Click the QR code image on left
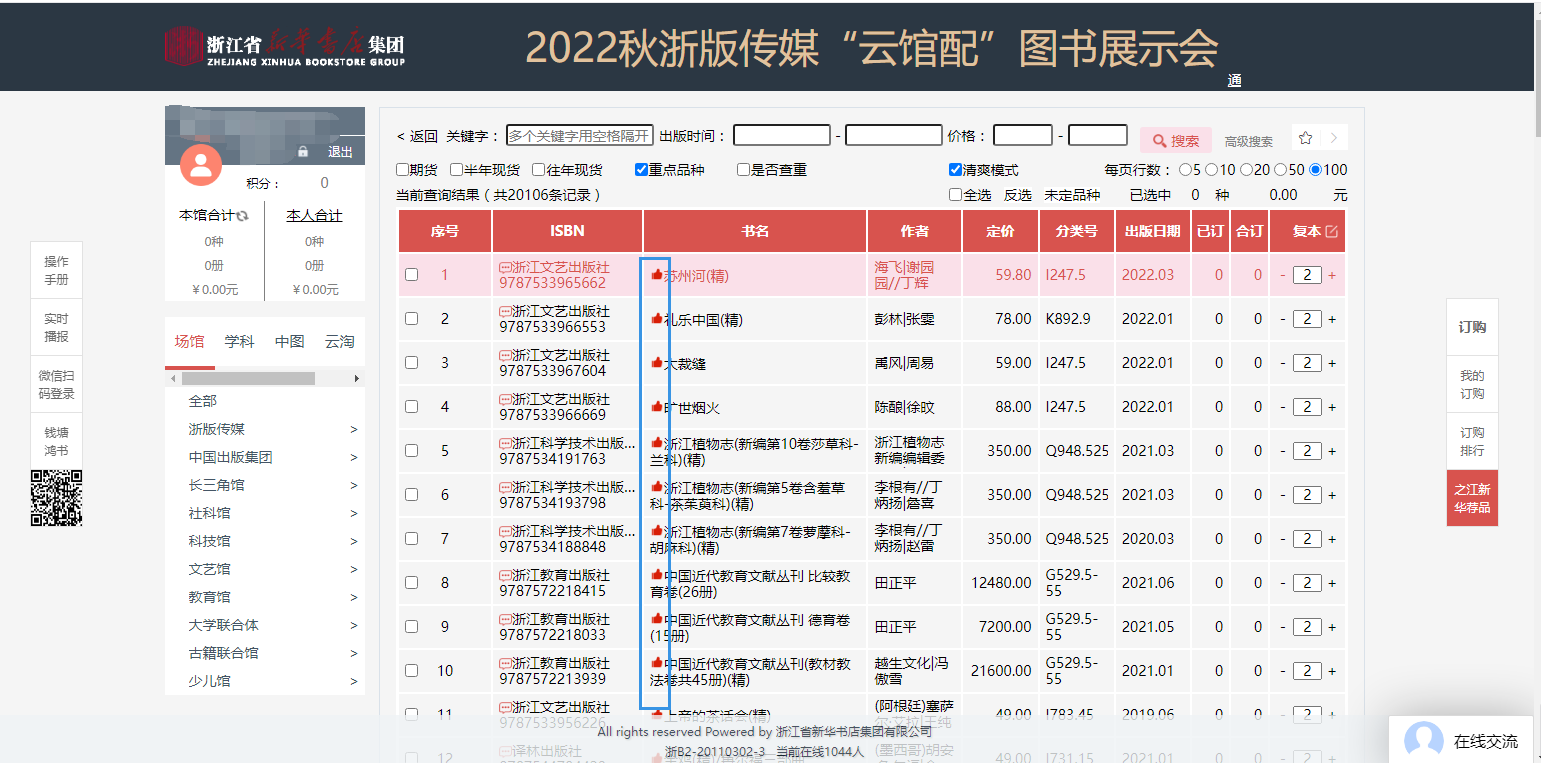 point(56,498)
